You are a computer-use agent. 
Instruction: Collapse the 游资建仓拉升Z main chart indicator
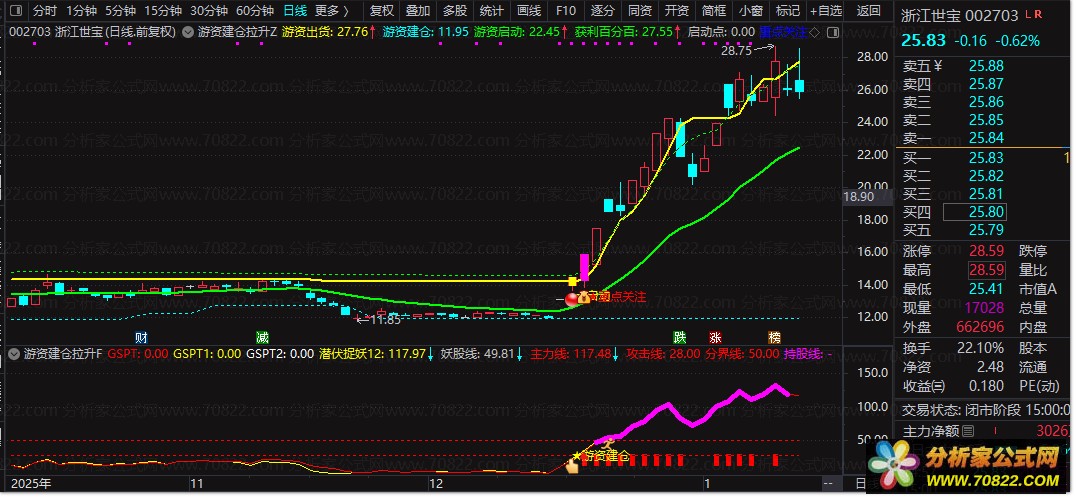[187, 32]
